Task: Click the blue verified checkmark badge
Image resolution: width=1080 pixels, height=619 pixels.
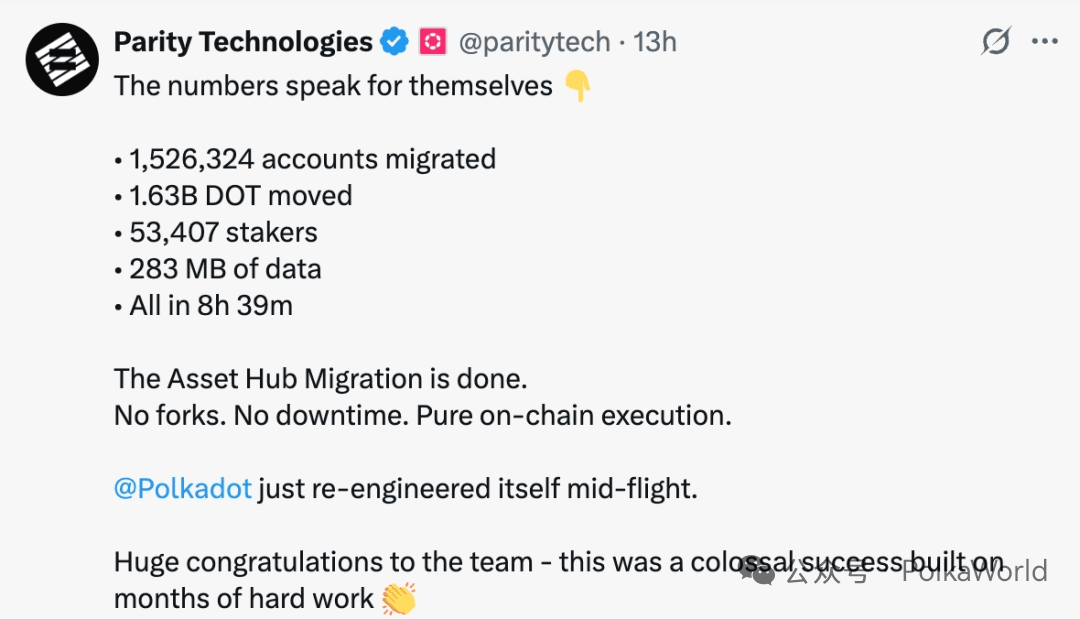Action: tap(394, 42)
